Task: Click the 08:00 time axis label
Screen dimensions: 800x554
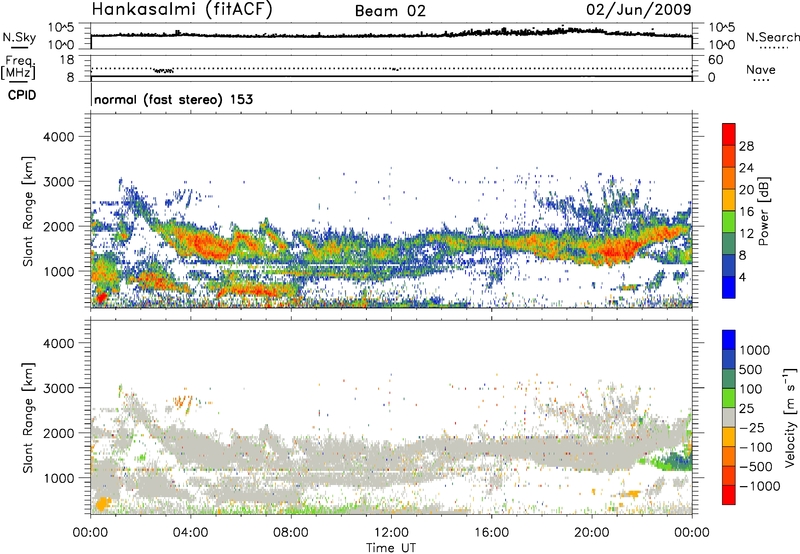Action: [x=290, y=533]
